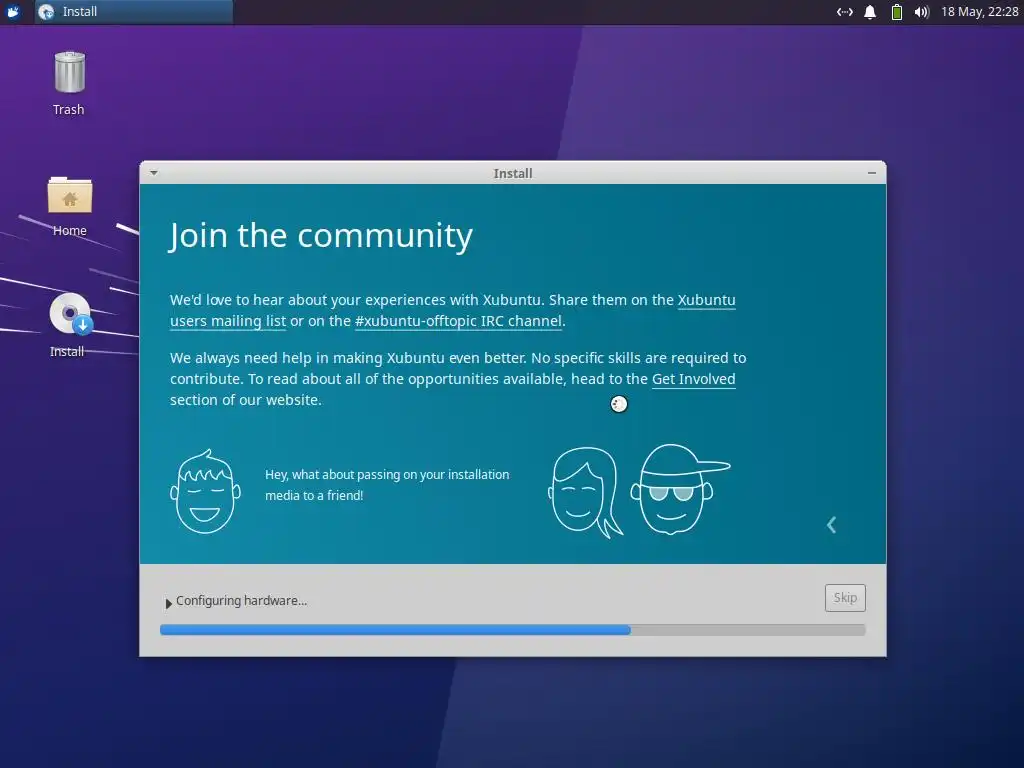1024x768 pixels.
Task: Follow the Xubuntu users mailing list link
Action: pyautogui.click(x=228, y=321)
